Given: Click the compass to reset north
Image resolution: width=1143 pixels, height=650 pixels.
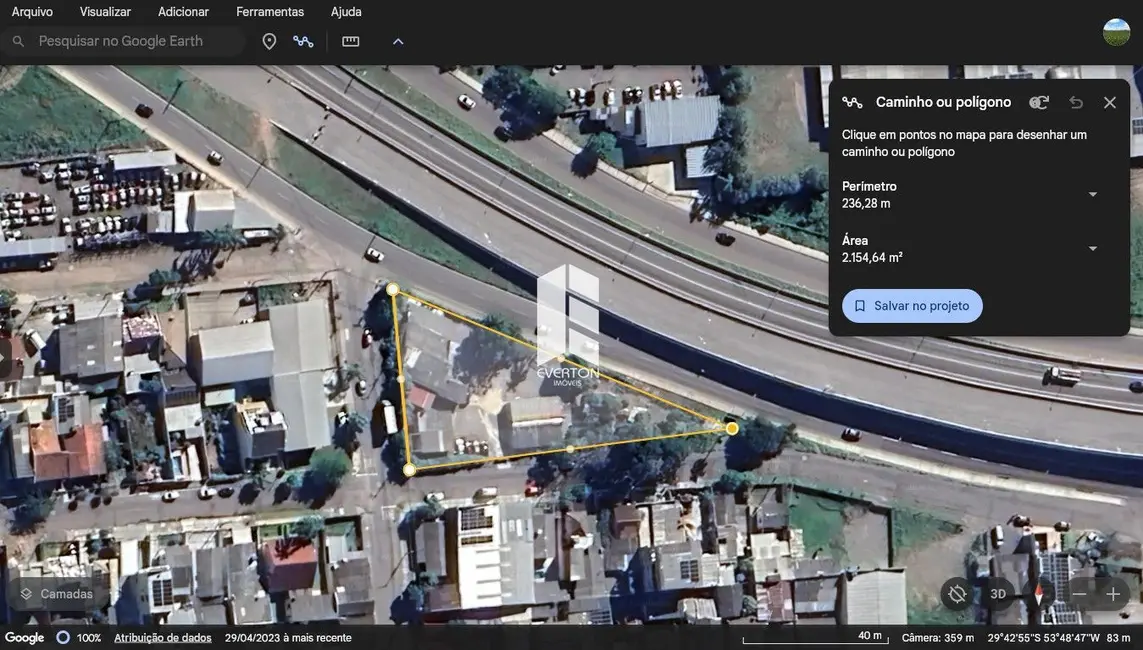Looking at the screenshot, I should click(1039, 594).
